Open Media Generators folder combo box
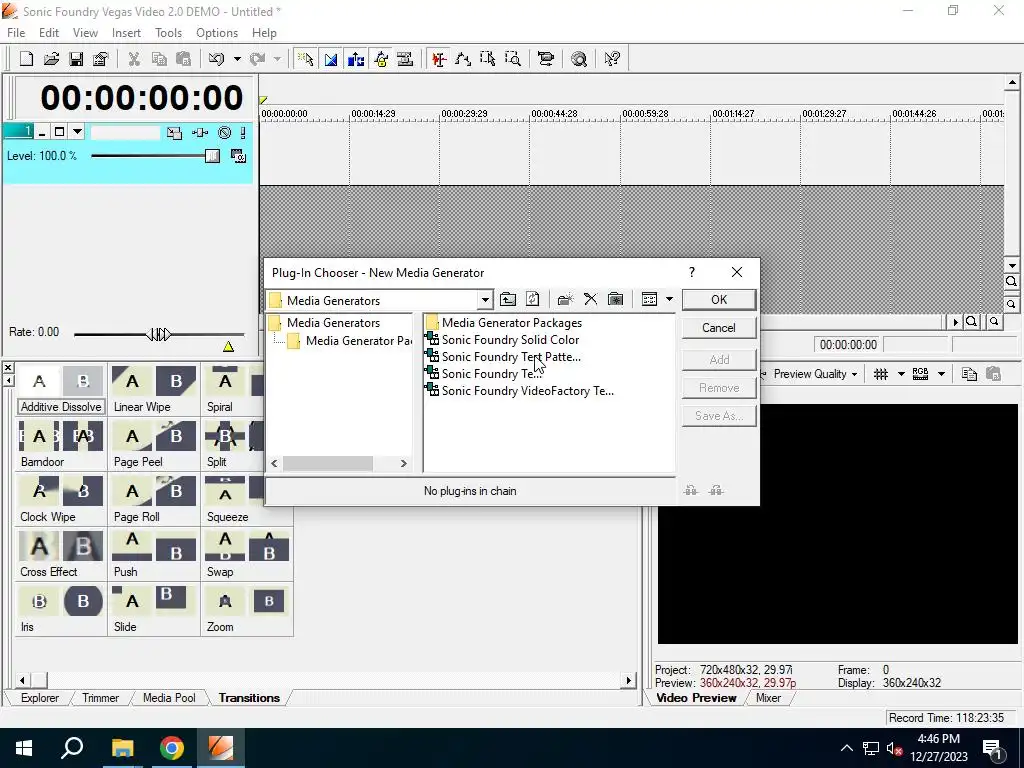1024x768 pixels. tap(379, 300)
